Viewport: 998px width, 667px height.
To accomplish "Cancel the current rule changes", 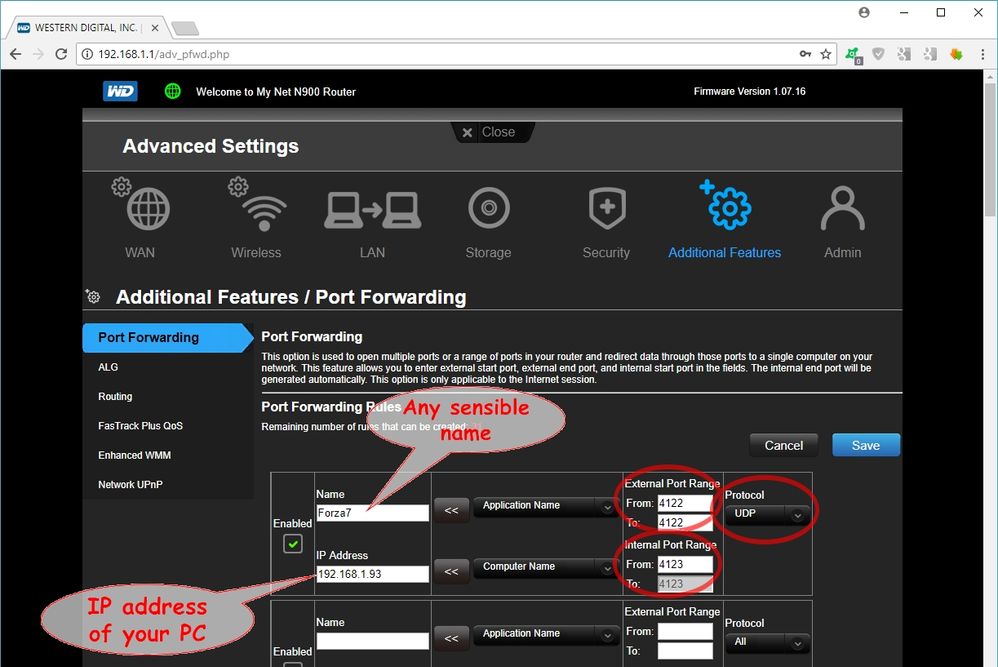I will coord(783,445).
